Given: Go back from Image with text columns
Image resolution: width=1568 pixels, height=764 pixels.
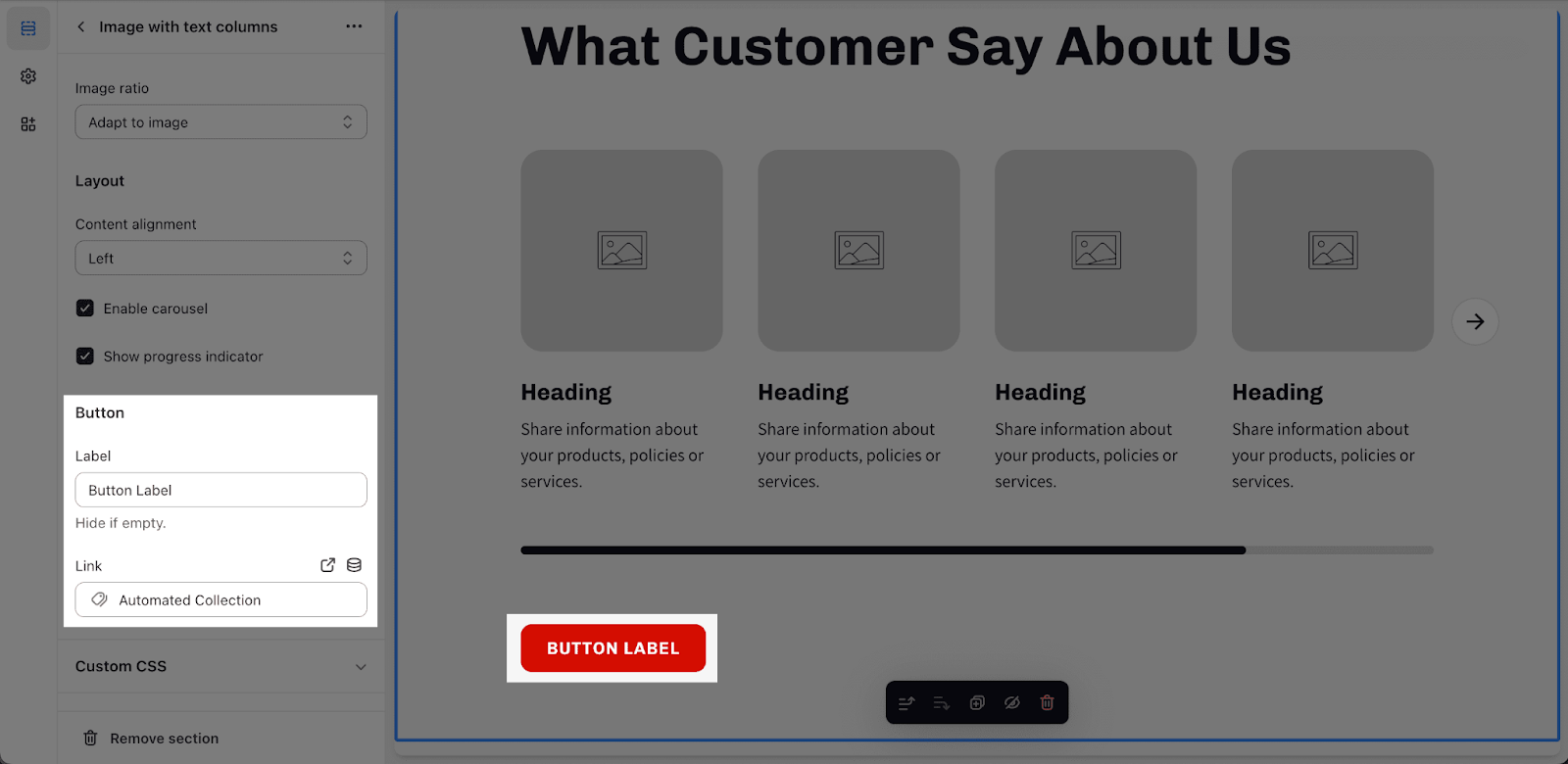Looking at the screenshot, I should (x=81, y=27).
